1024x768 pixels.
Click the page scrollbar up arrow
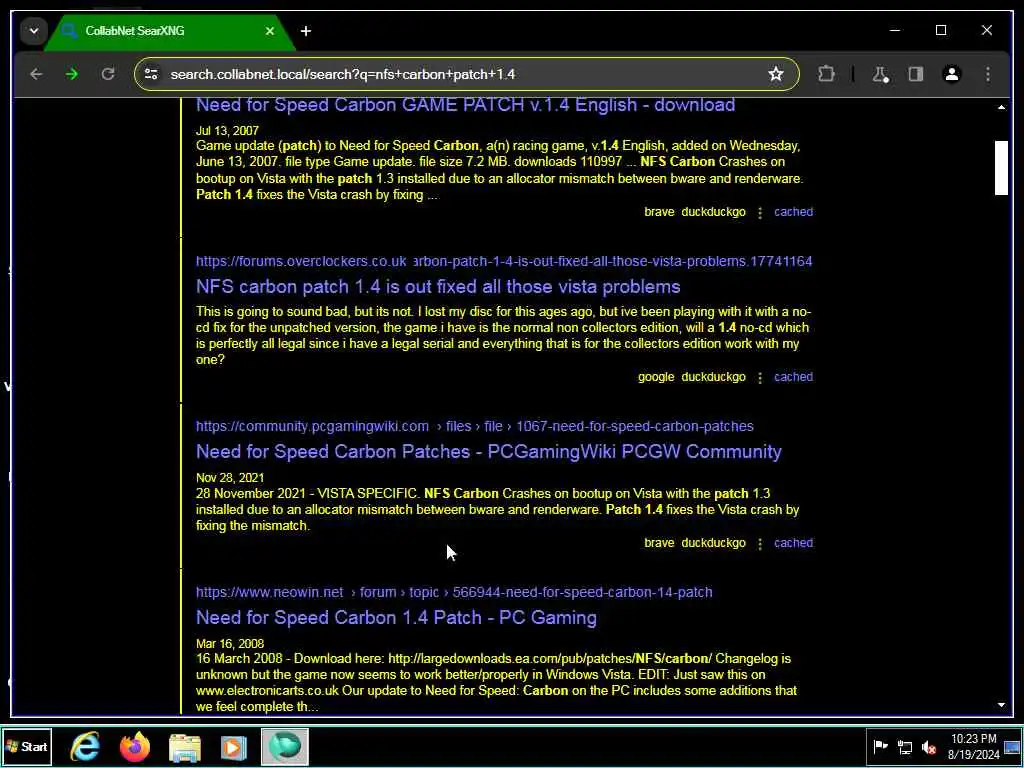[1001, 107]
